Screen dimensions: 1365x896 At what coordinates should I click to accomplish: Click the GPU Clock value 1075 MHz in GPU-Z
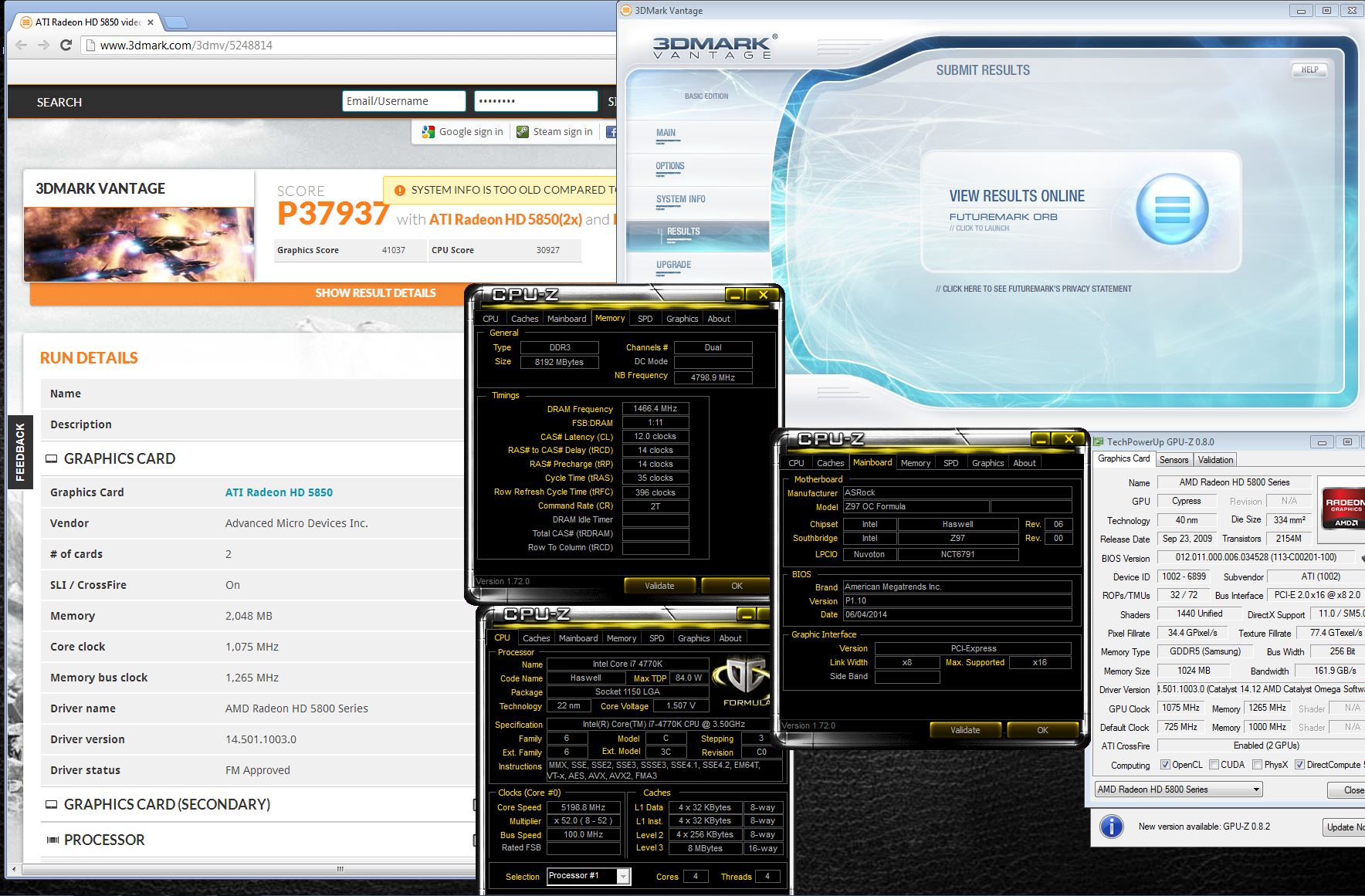click(1180, 708)
